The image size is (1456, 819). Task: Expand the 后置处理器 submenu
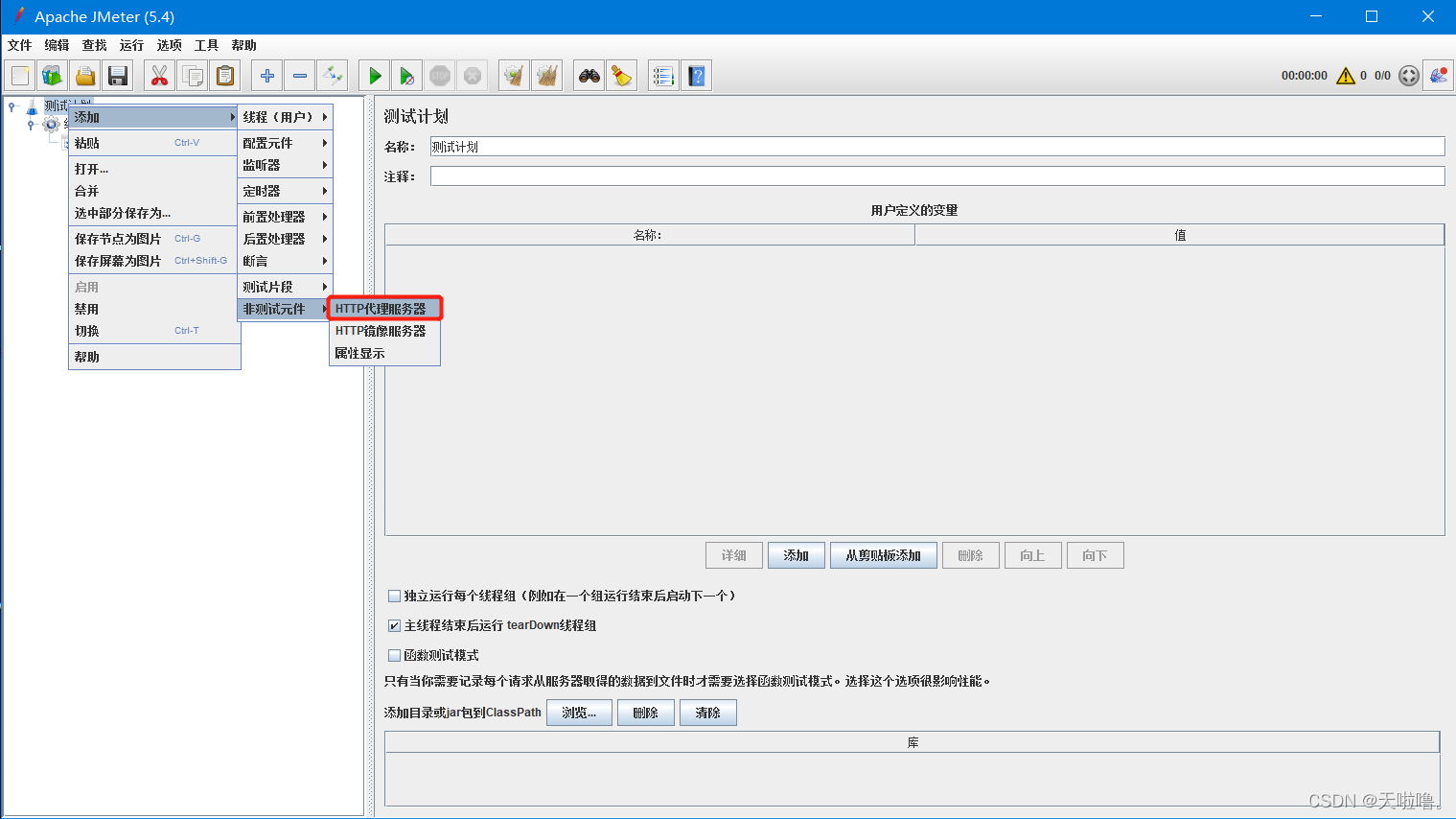[x=285, y=239]
